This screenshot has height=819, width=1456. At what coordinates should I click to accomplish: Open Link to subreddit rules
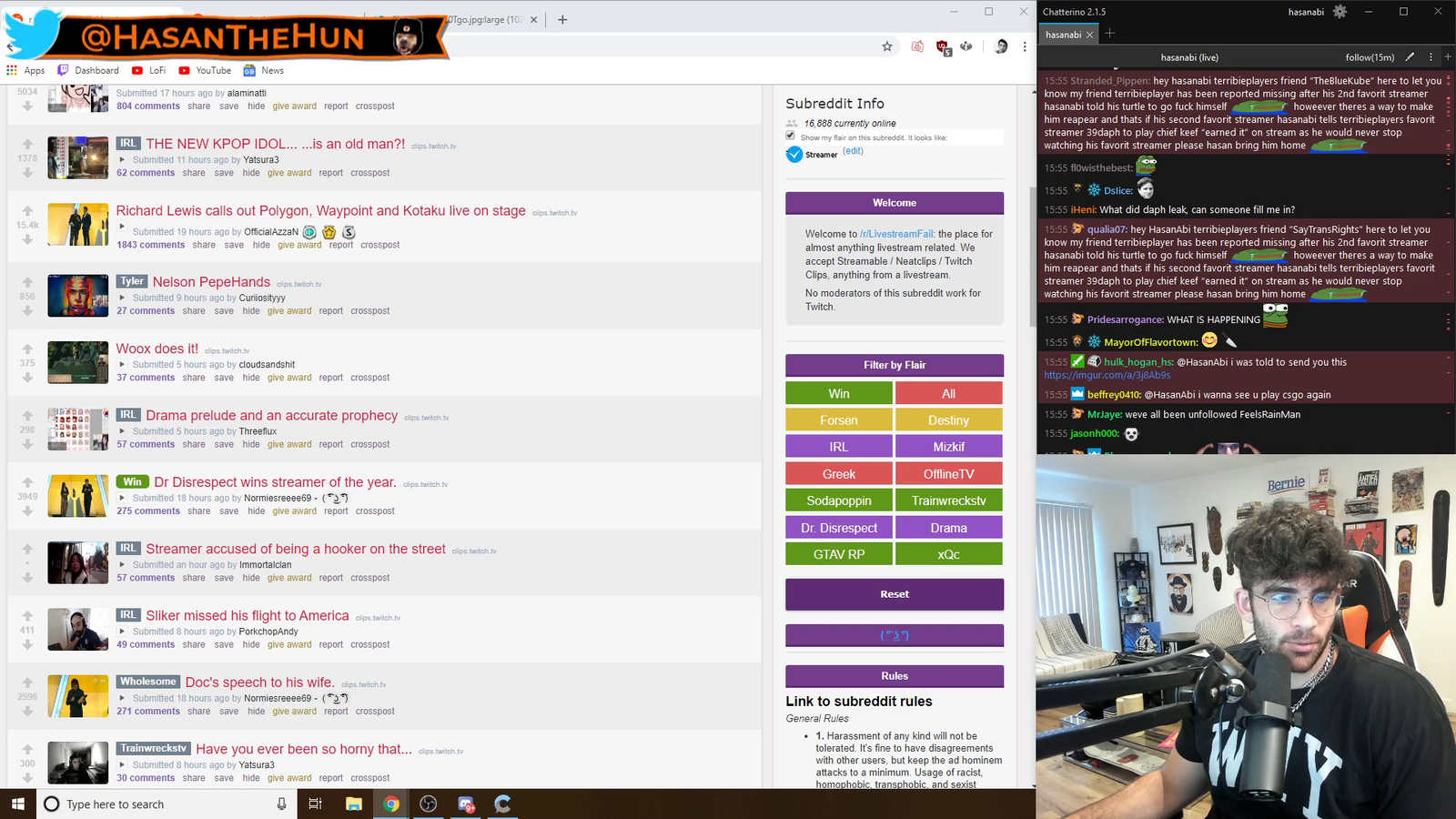click(859, 702)
